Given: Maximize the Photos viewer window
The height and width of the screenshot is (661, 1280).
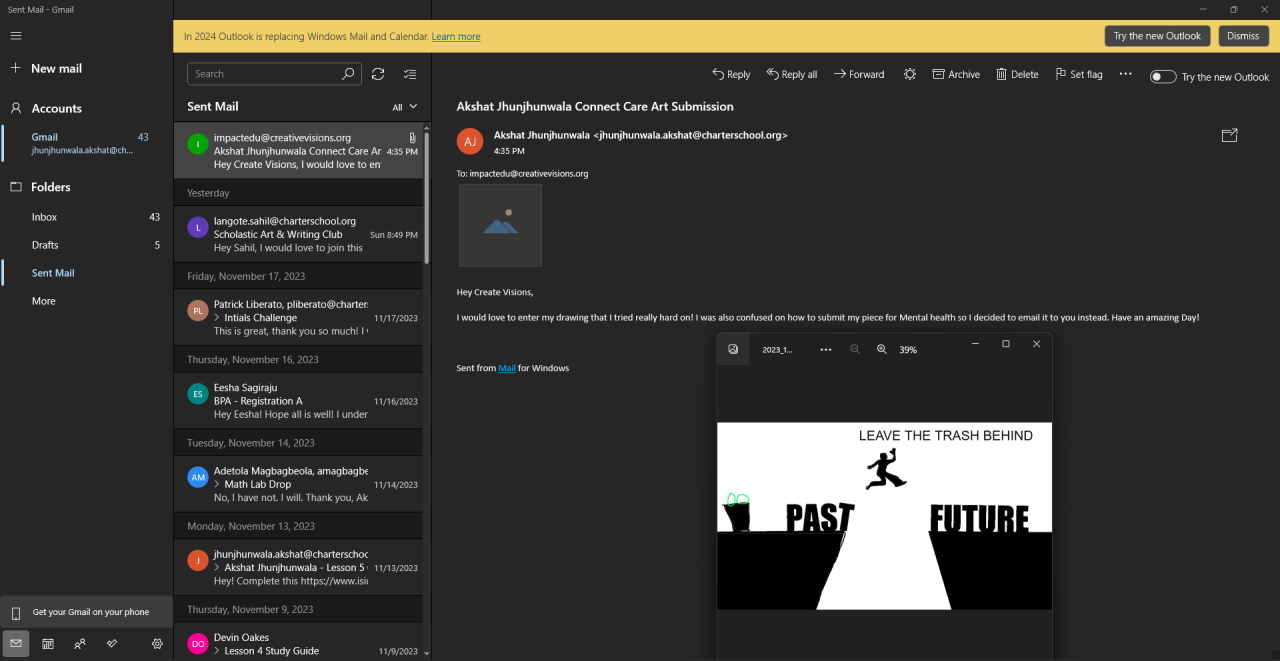Looking at the screenshot, I should point(1006,344).
